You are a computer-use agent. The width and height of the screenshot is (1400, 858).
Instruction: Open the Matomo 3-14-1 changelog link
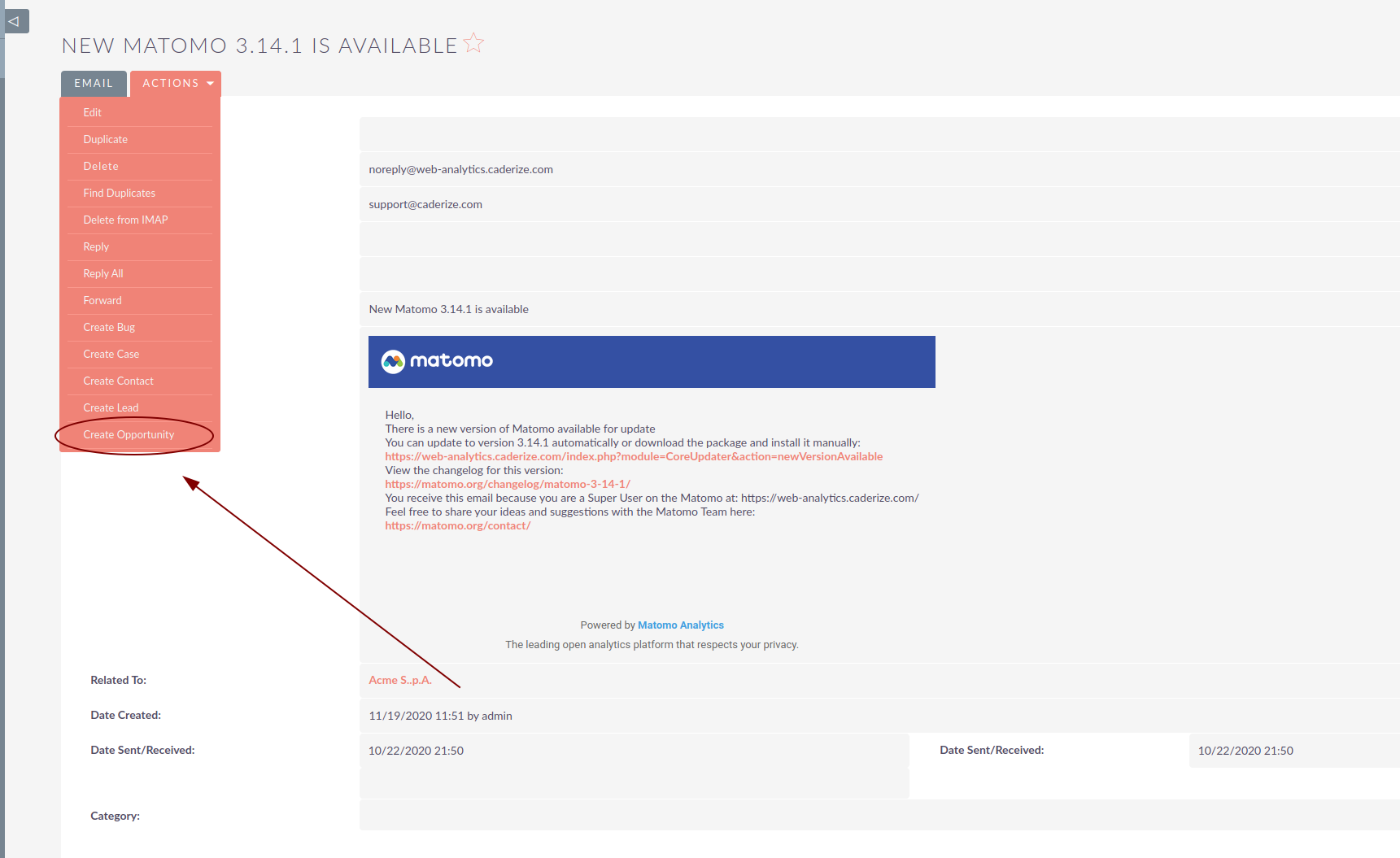[508, 485]
